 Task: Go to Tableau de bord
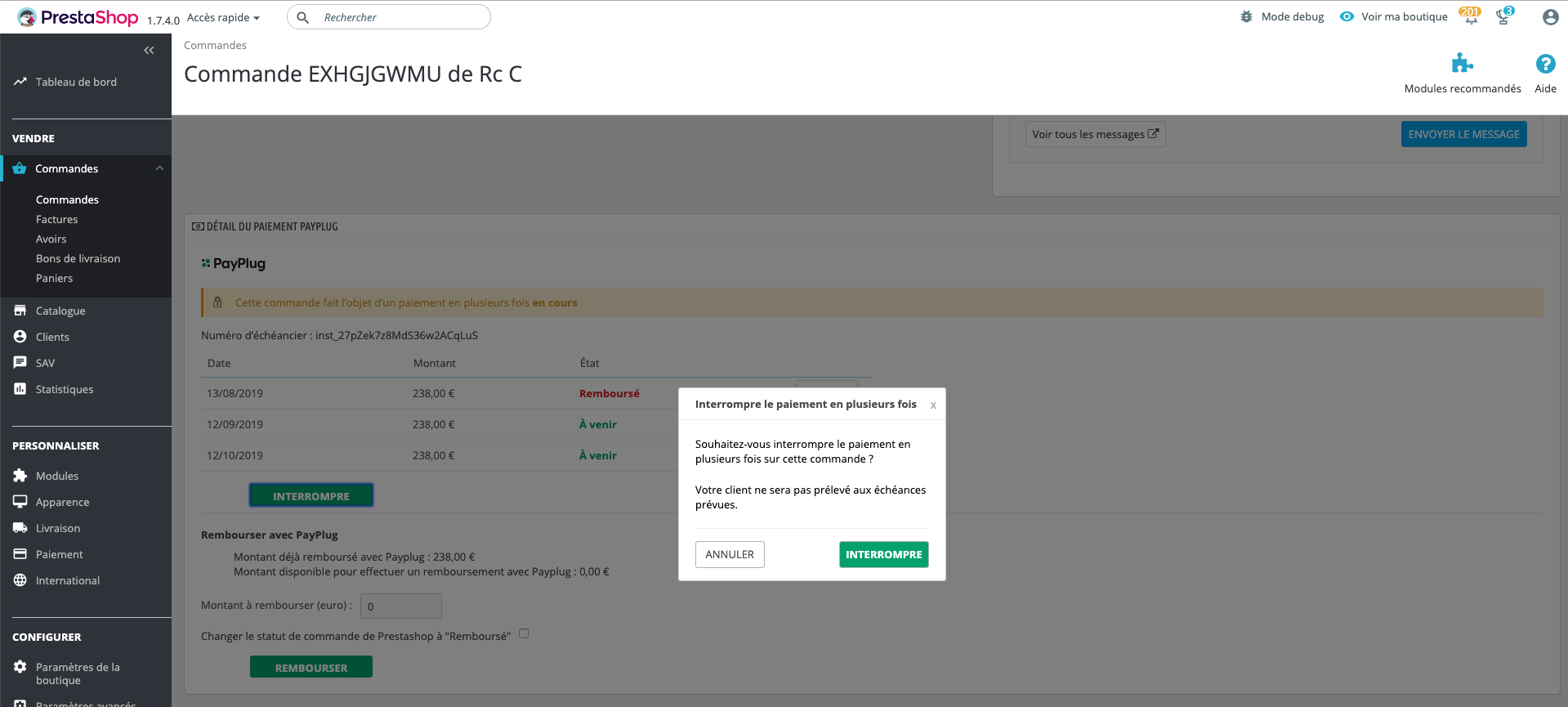click(76, 82)
